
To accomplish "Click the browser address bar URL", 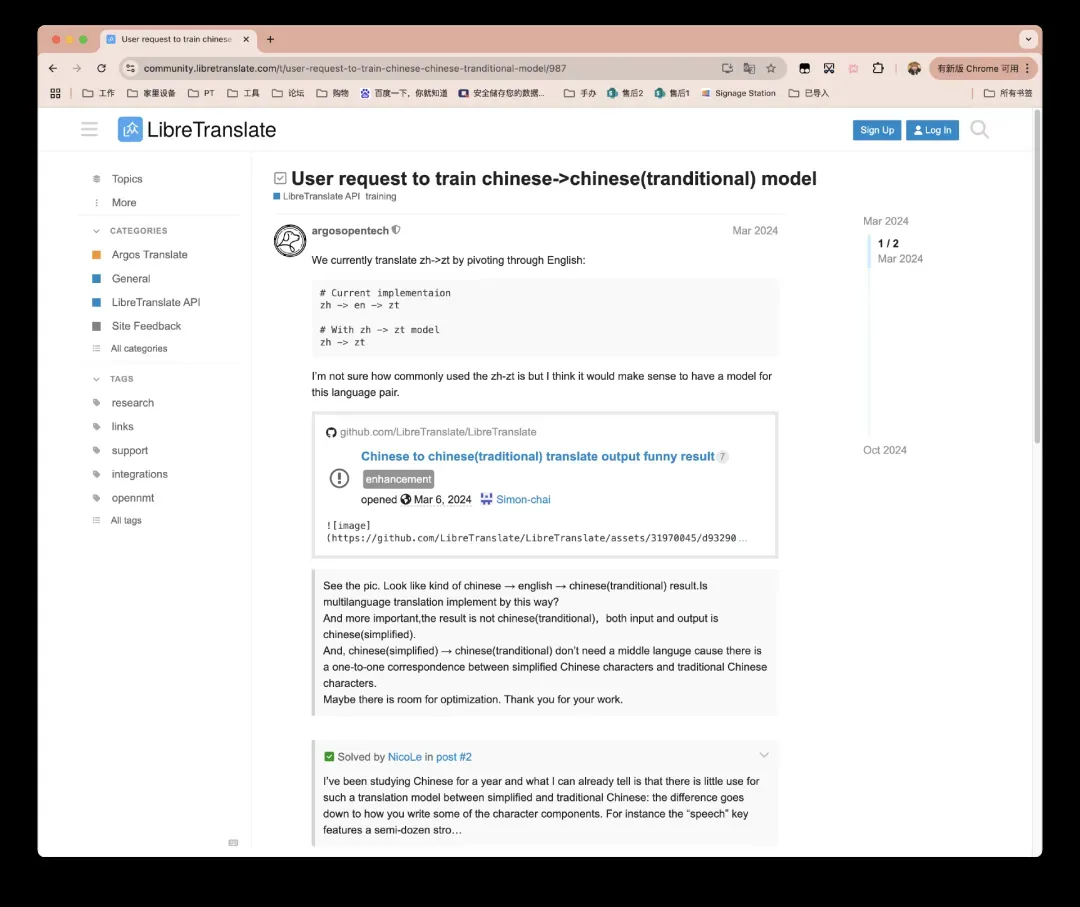I will pos(355,68).
